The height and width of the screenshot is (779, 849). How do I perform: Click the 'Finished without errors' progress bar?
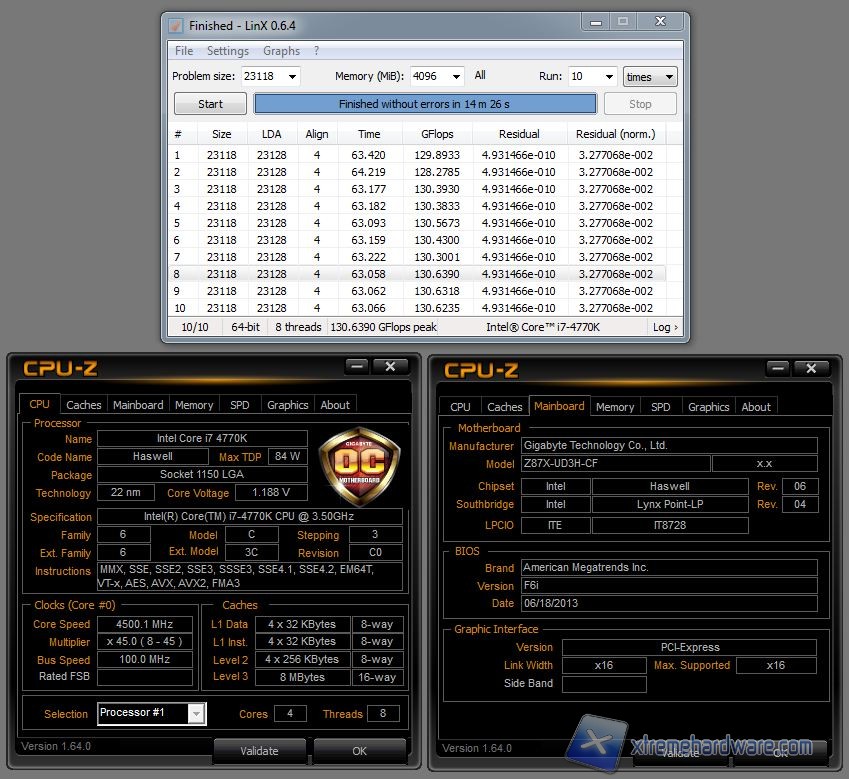(425, 104)
